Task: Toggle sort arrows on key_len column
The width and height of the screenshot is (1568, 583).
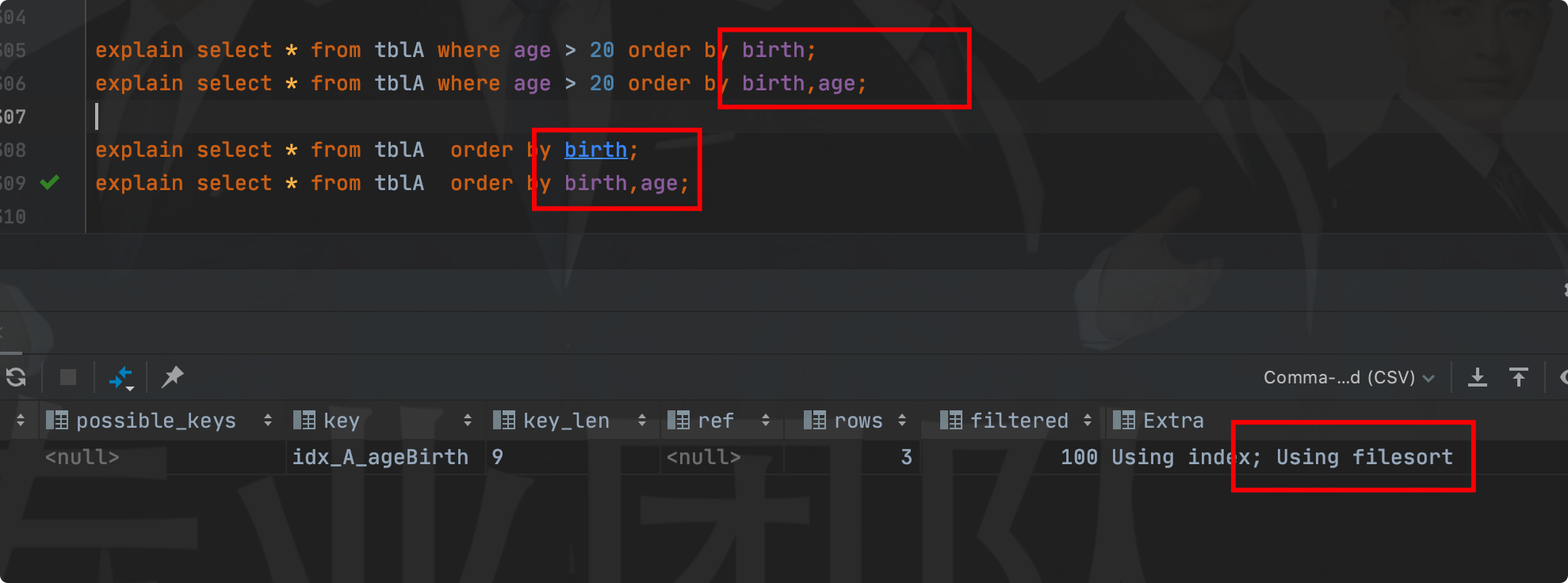Action: tap(642, 421)
